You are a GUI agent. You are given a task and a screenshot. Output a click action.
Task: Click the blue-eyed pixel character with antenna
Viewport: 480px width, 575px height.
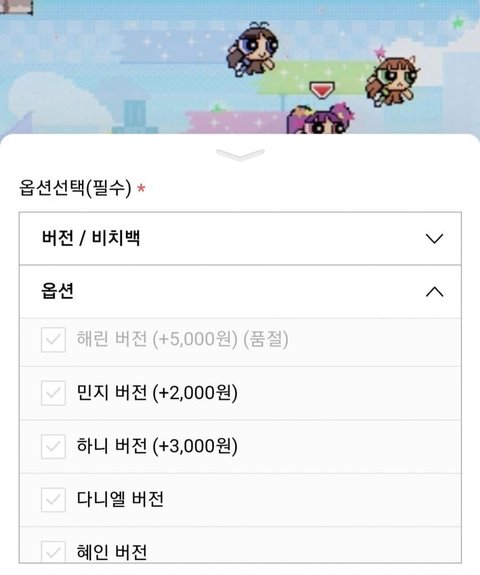[x=253, y=49]
